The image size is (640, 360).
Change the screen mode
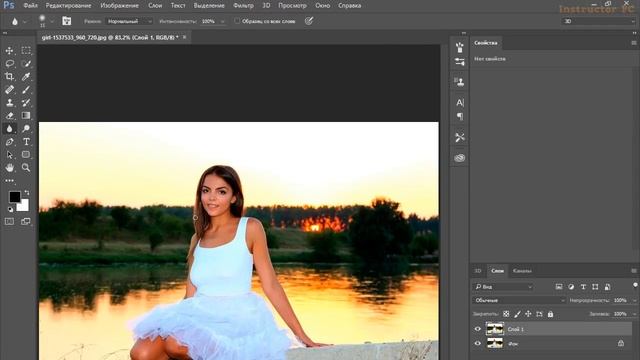point(26,221)
